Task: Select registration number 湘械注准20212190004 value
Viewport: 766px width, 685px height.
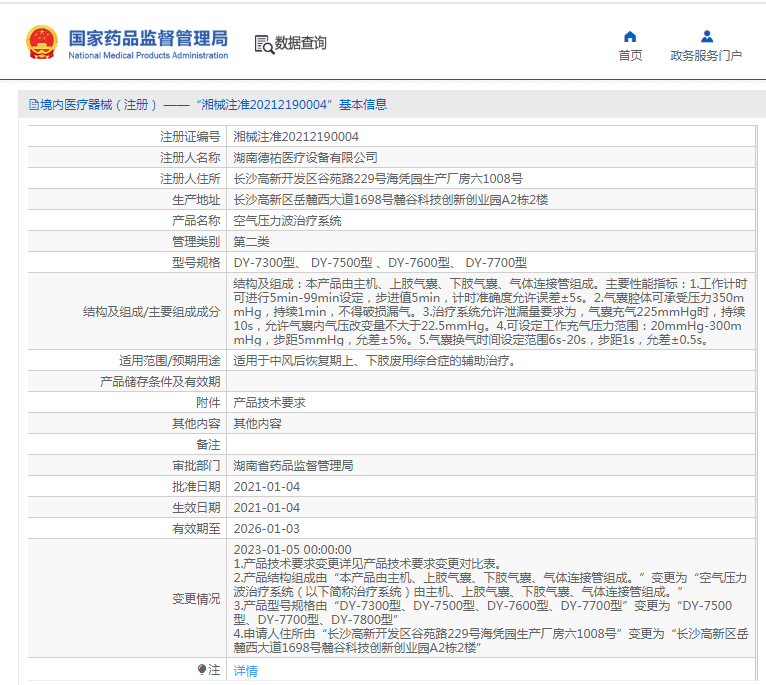Action: coord(296,137)
